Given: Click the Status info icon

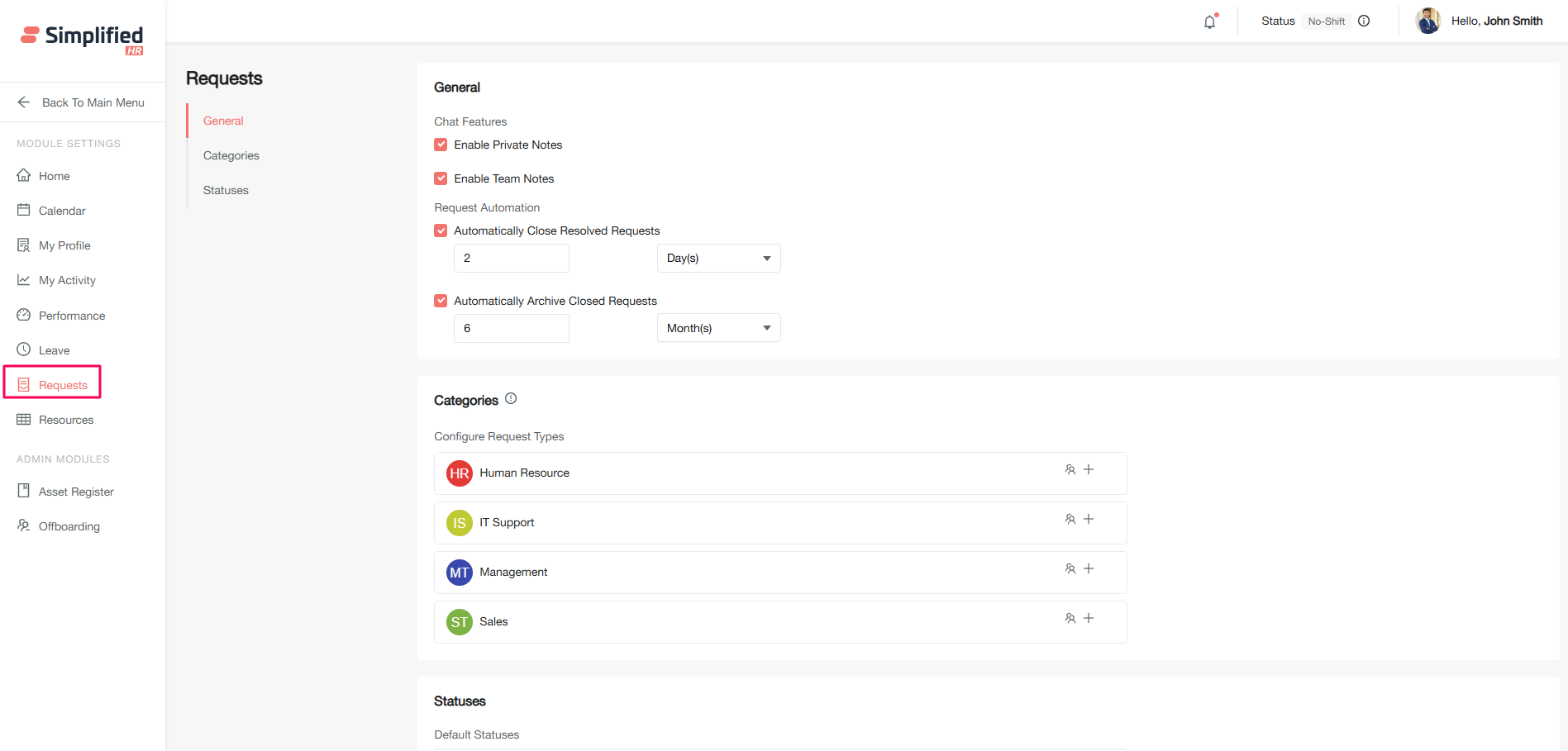Looking at the screenshot, I should pyautogui.click(x=1364, y=21).
